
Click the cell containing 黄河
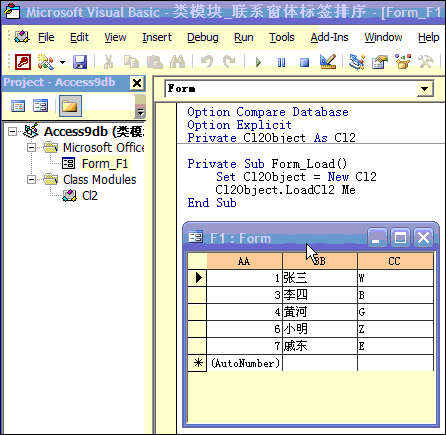(320, 312)
